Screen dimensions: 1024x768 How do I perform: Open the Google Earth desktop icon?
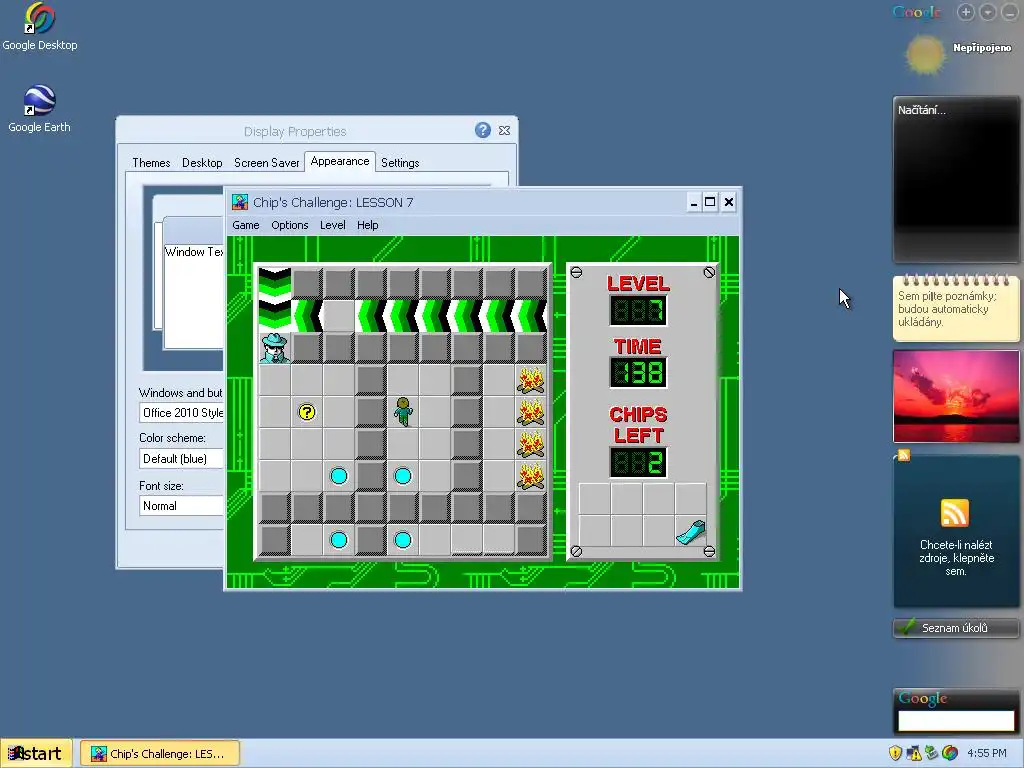point(39,100)
